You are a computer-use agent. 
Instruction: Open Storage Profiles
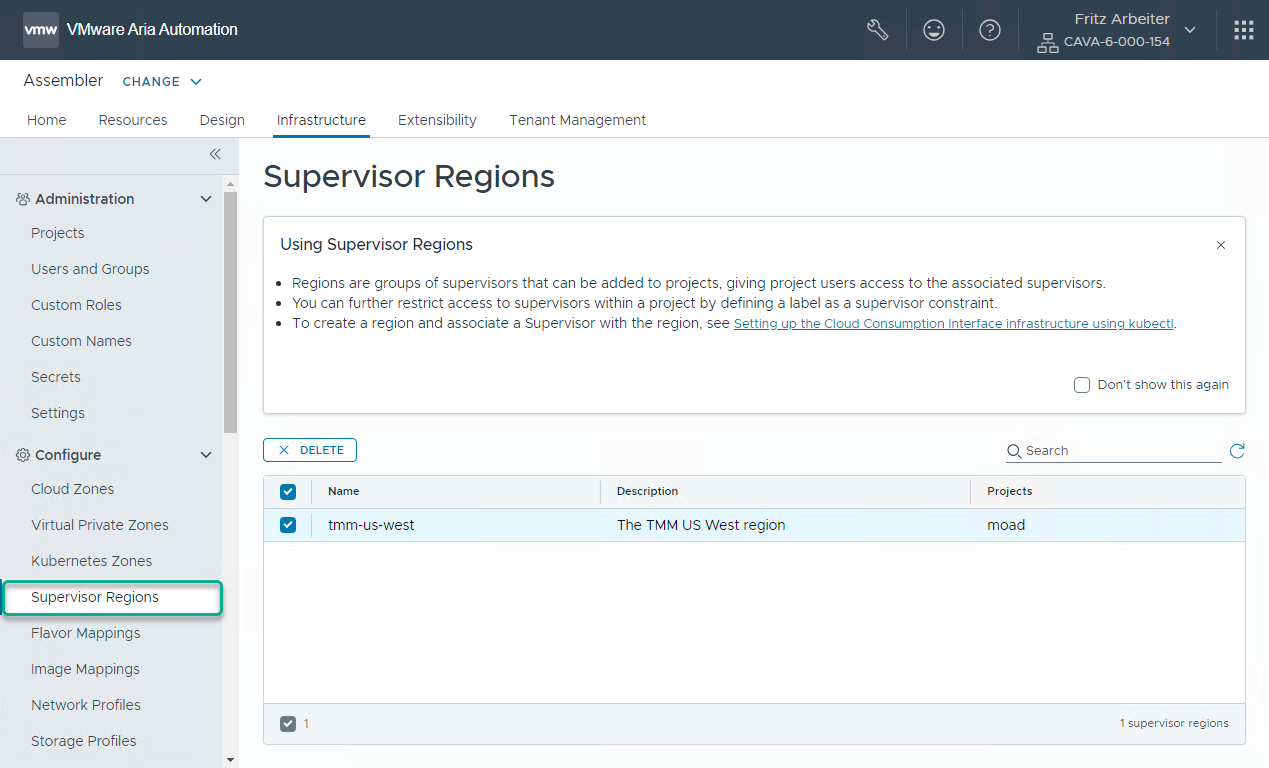coord(84,741)
